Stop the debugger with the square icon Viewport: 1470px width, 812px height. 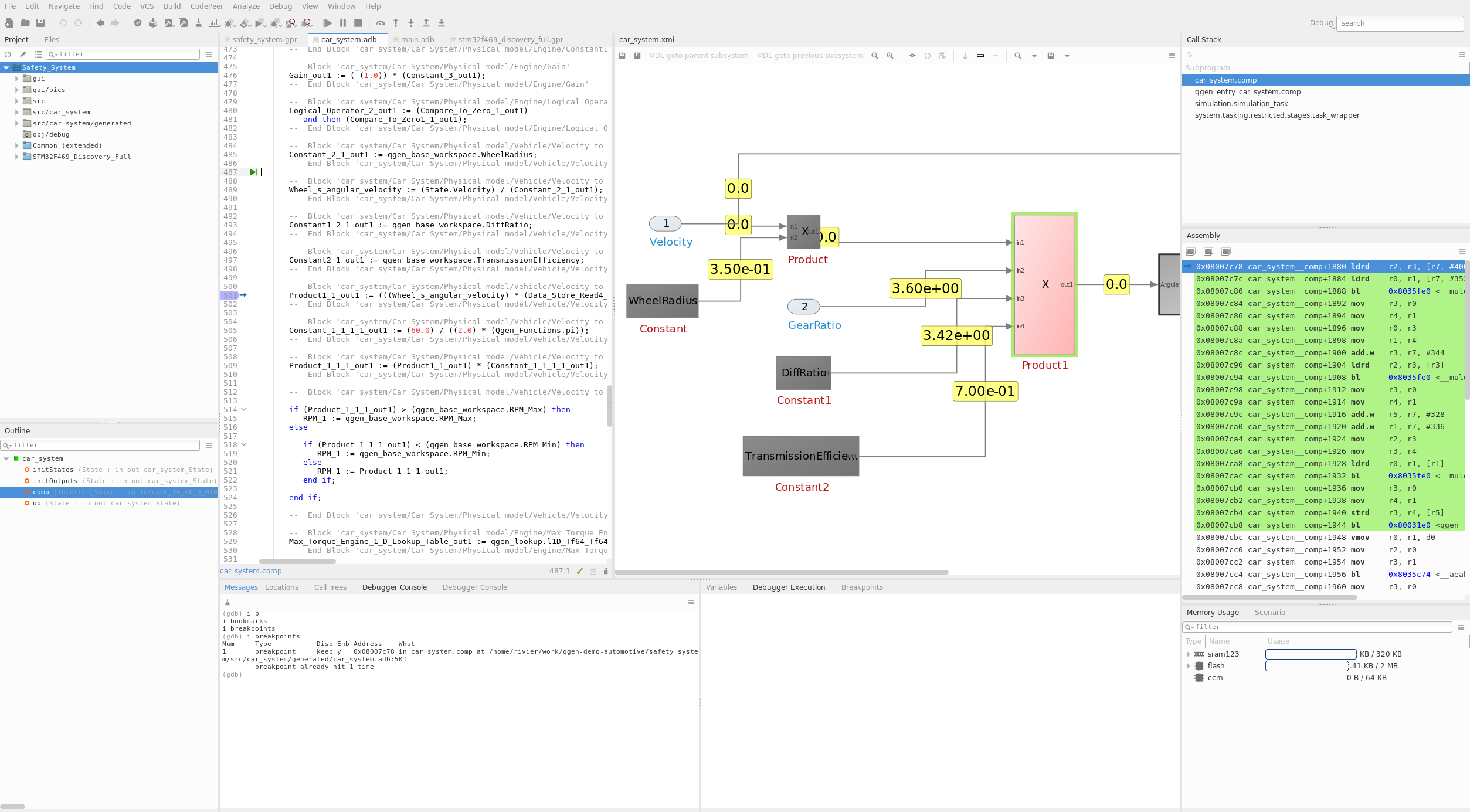(358, 23)
